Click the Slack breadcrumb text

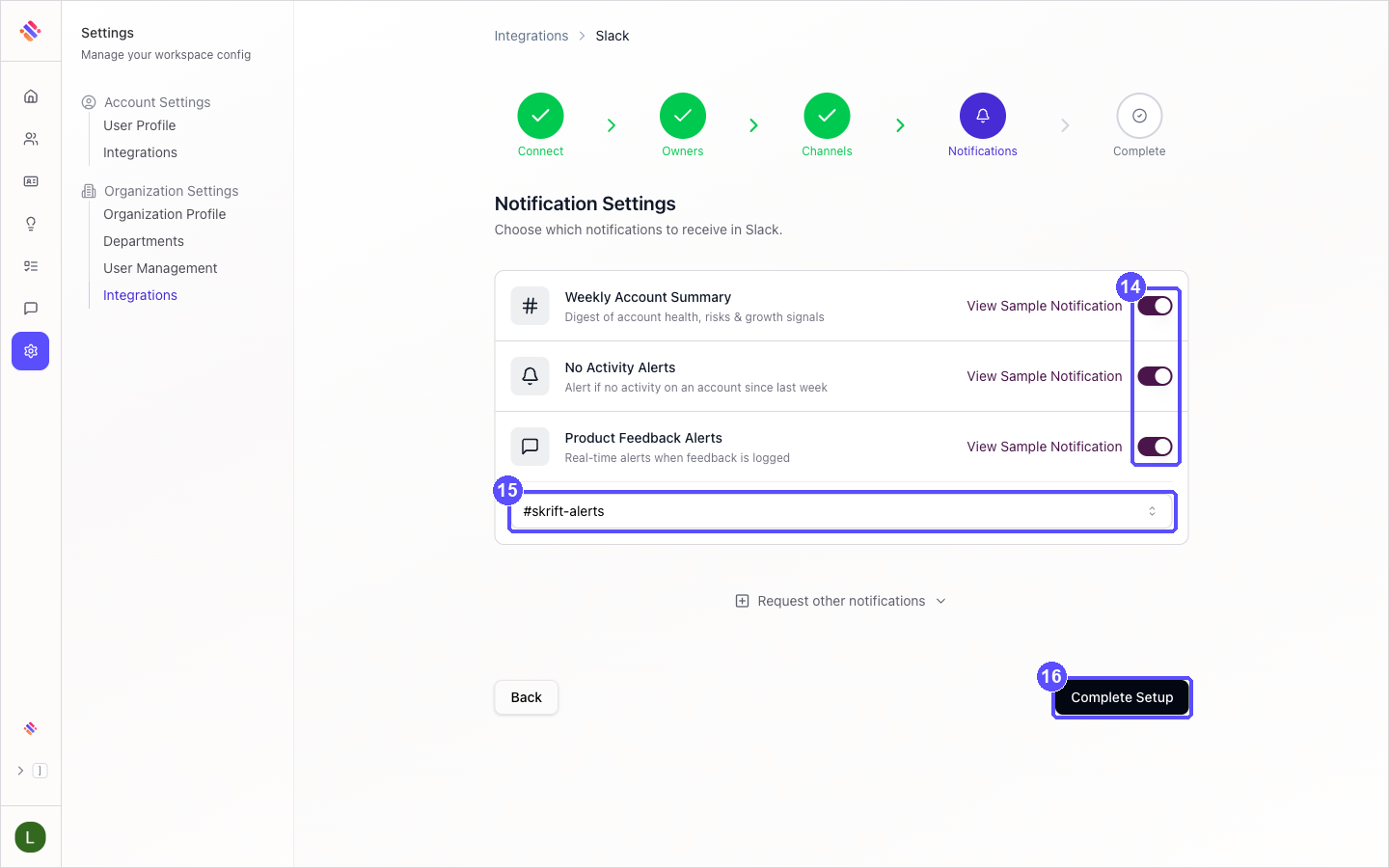613,36
